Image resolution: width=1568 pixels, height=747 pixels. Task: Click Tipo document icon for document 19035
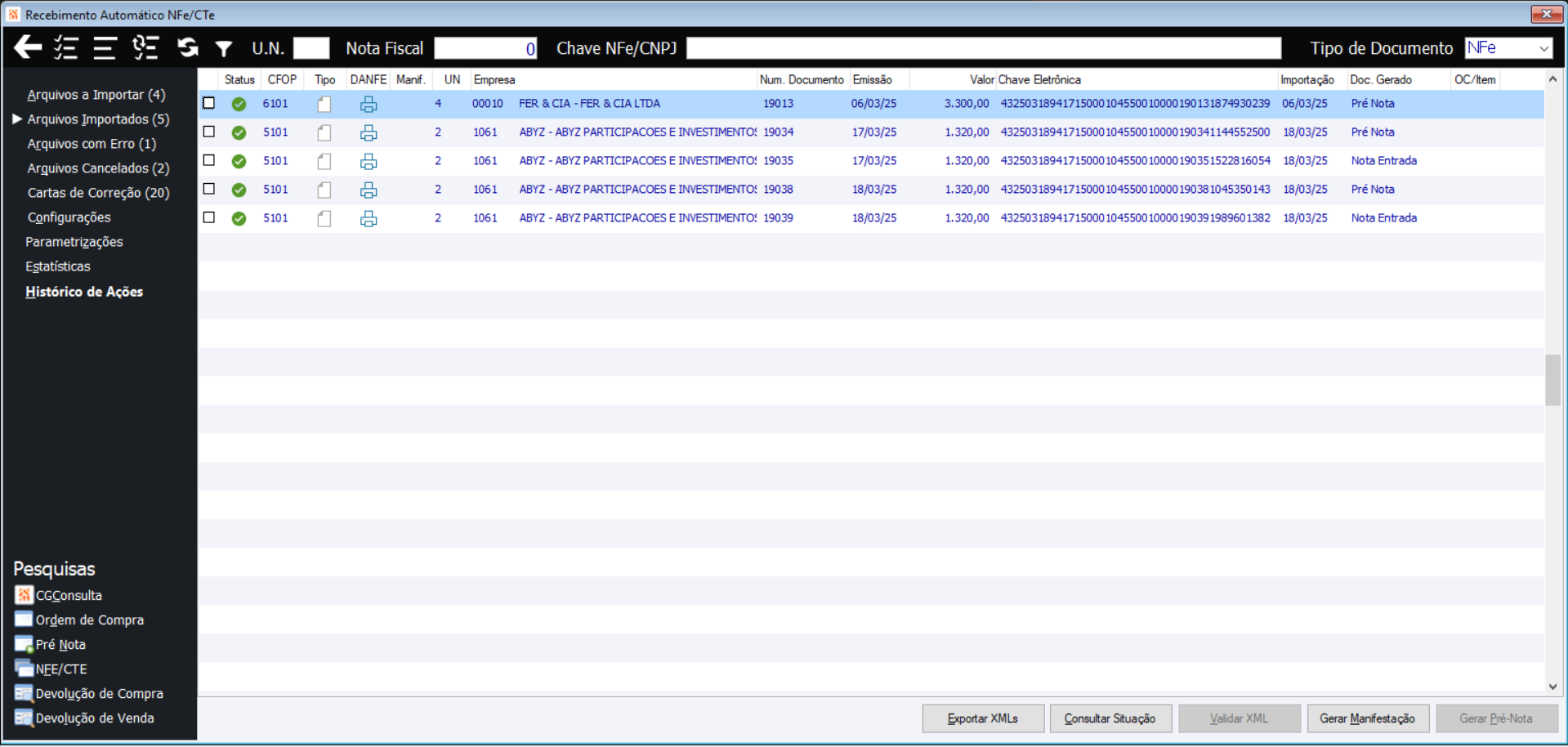click(x=324, y=161)
